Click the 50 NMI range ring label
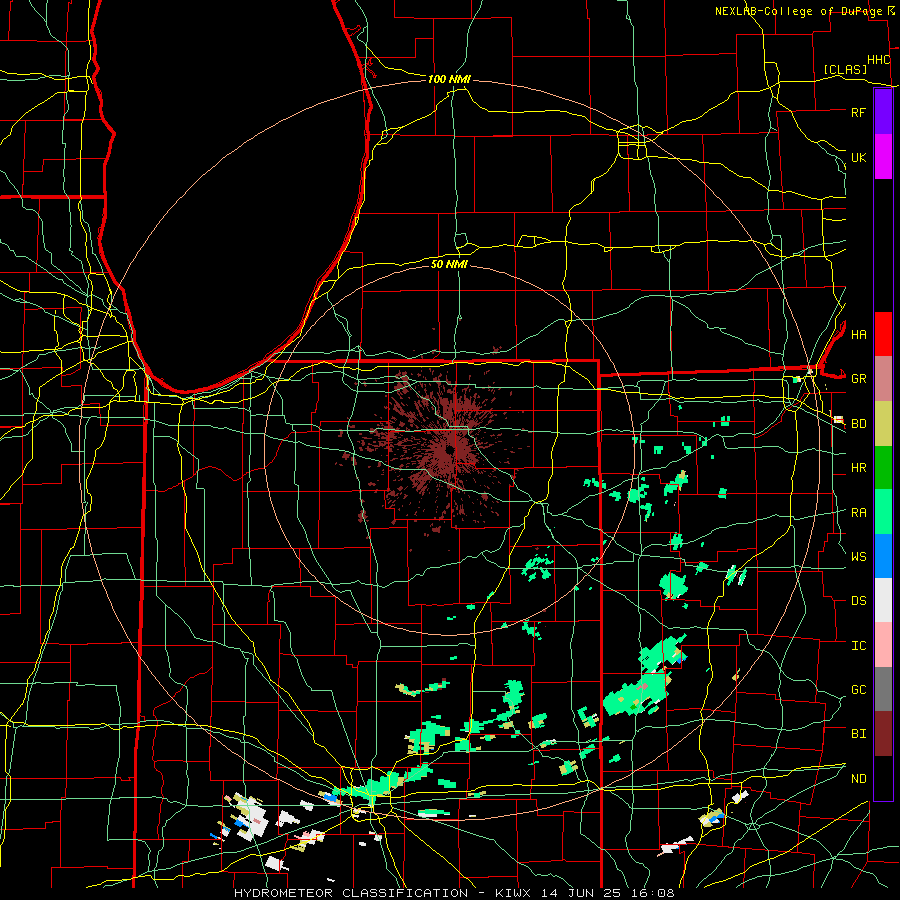 [449, 264]
